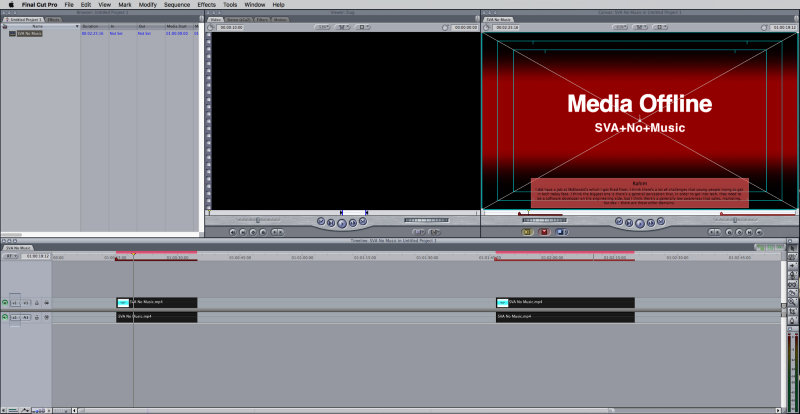Select the Edit Selection tool in tool palette
The image size is (800, 414).
792,257
